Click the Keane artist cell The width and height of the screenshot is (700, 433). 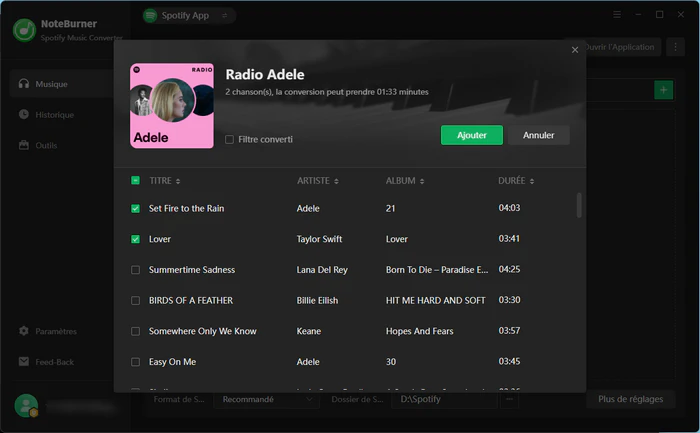[309, 331]
